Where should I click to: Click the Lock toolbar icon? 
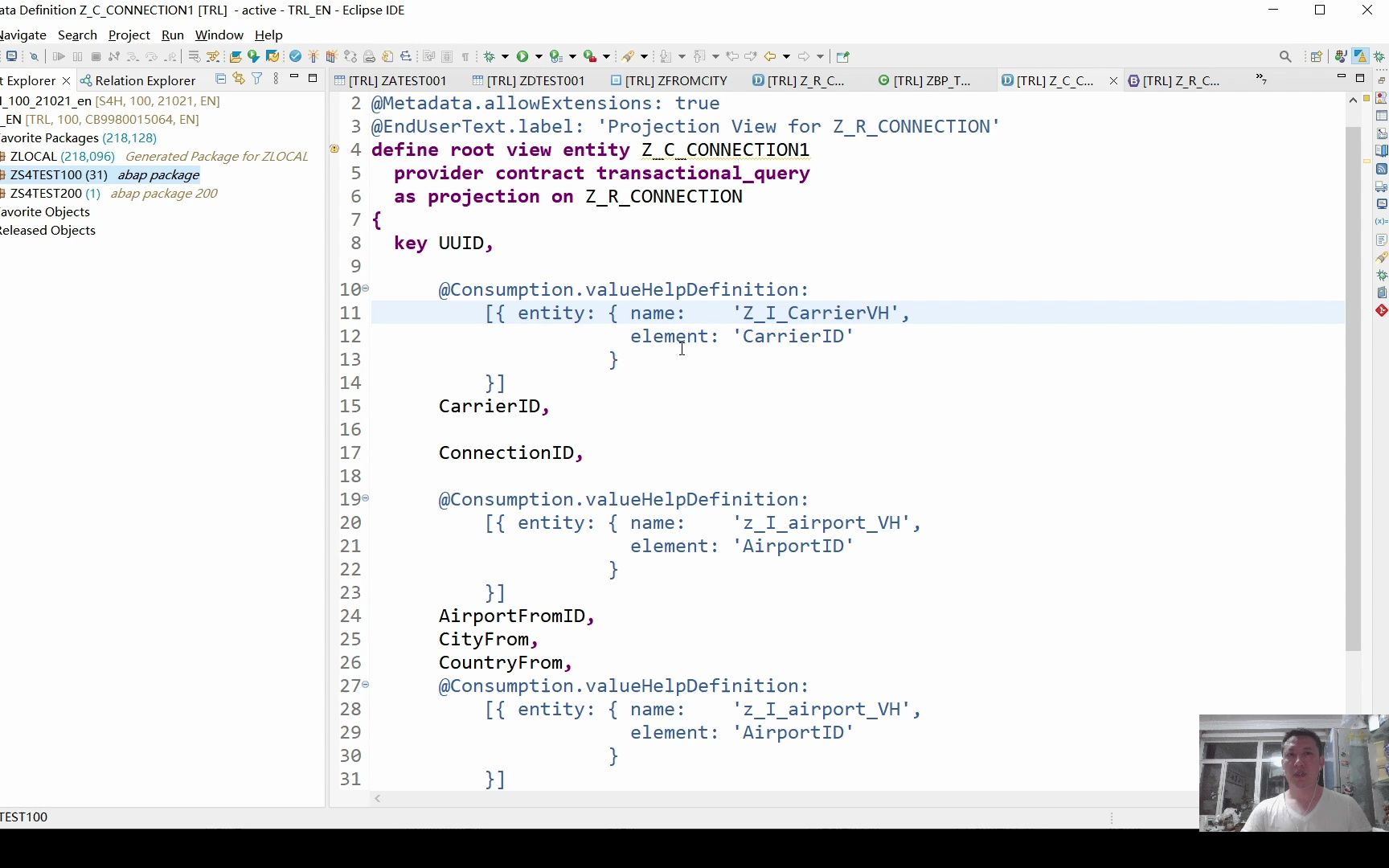[370, 56]
